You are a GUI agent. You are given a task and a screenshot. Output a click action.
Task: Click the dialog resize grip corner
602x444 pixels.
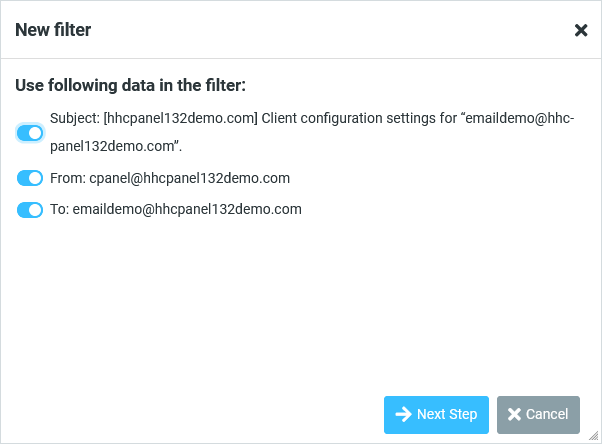click(594, 436)
